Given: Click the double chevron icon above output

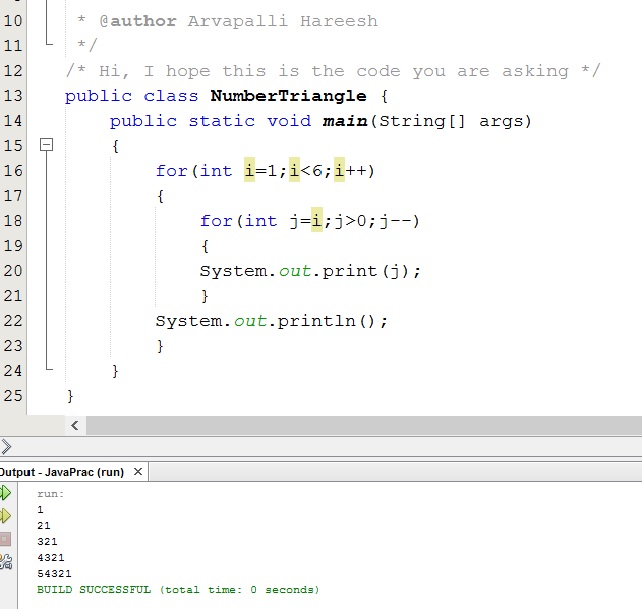Looking at the screenshot, I should 6,447.
